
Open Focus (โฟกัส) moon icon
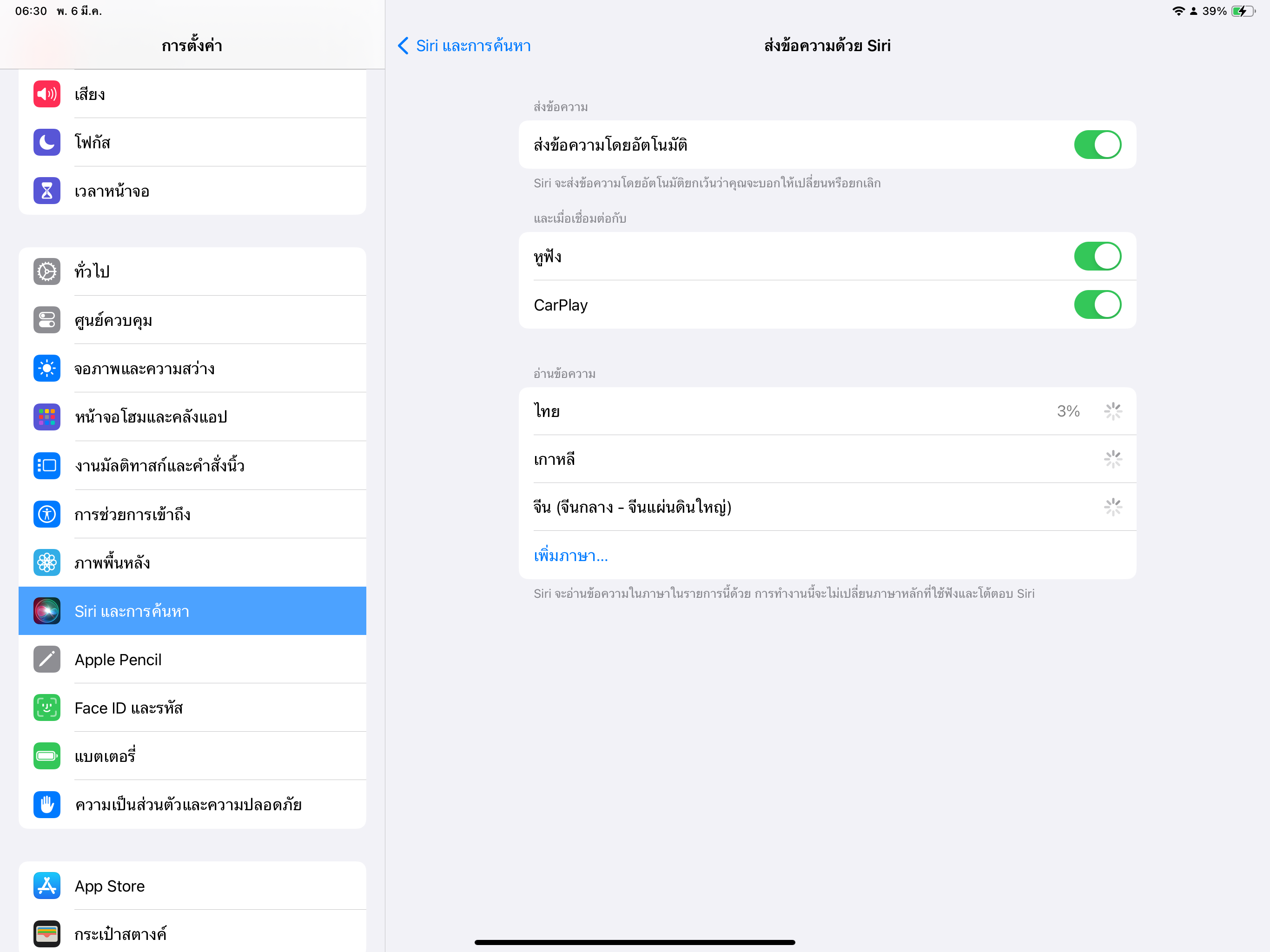coord(46,142)
